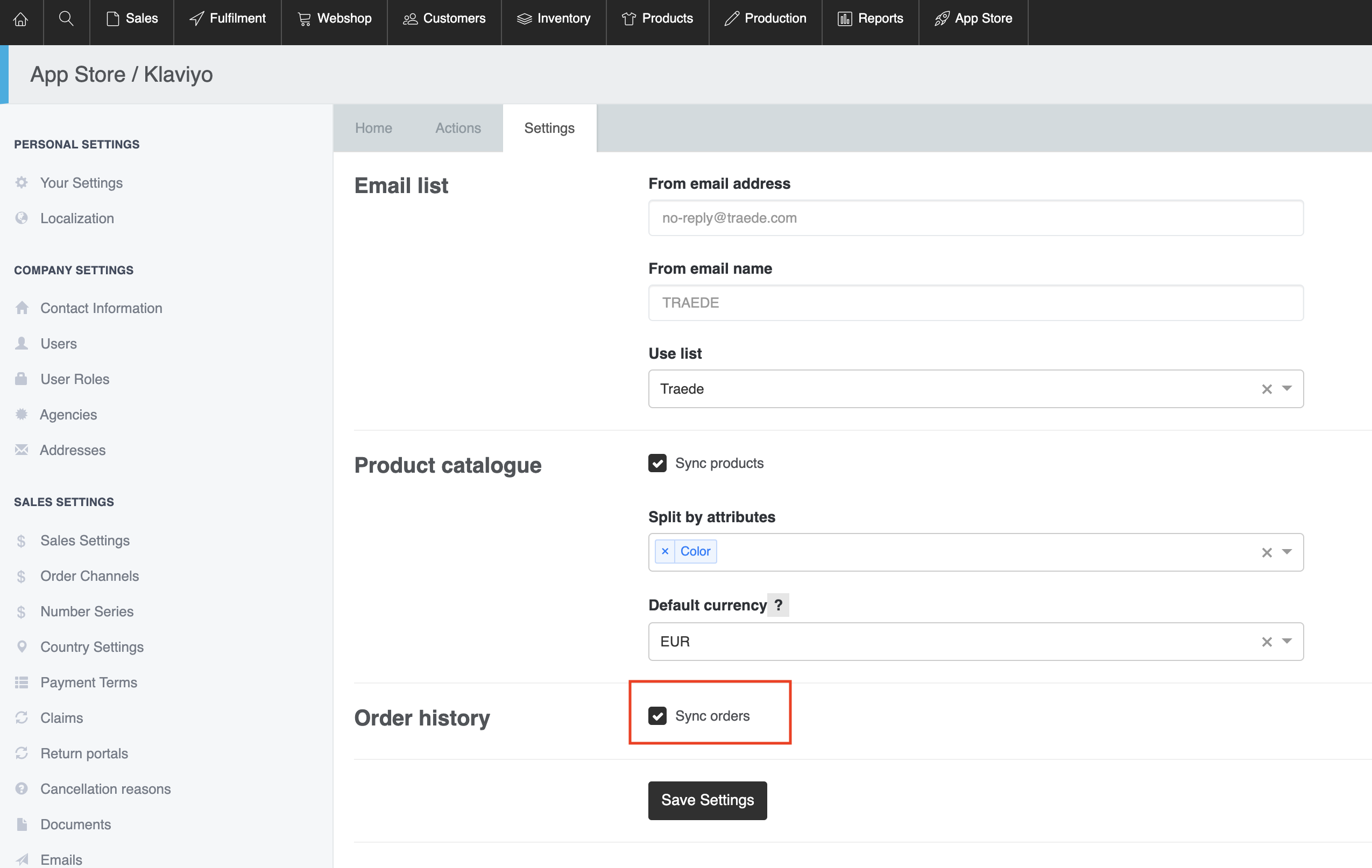1372x868 pixels.
Task: Open search with the magnifier icon
Action: coord(66,19)
